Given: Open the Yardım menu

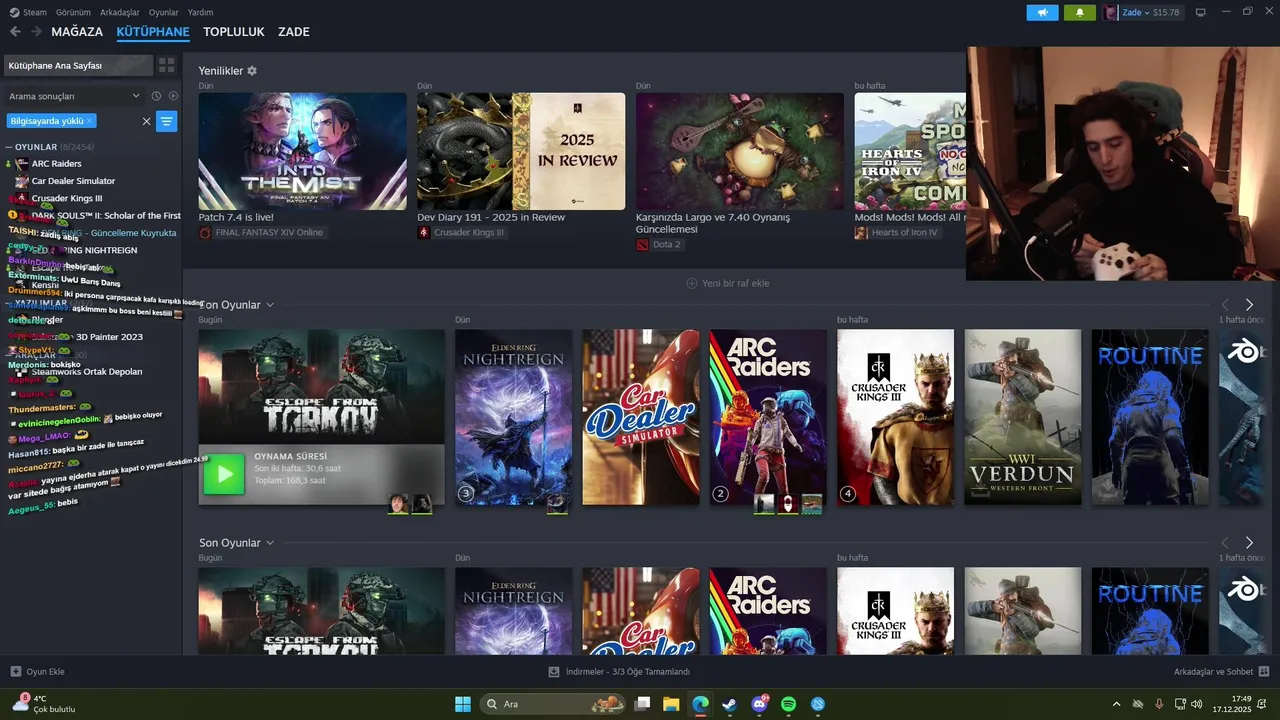Looking at the screenshot, I should point(200,12).
